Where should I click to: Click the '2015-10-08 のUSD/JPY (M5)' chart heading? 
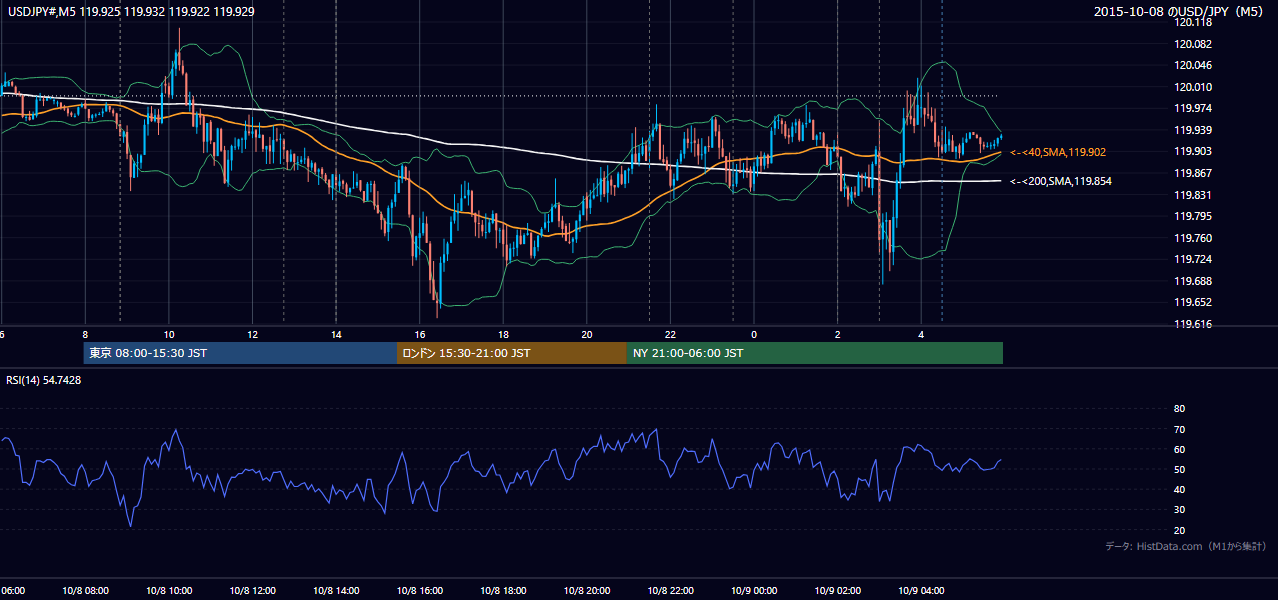(x=1178, y=12)
